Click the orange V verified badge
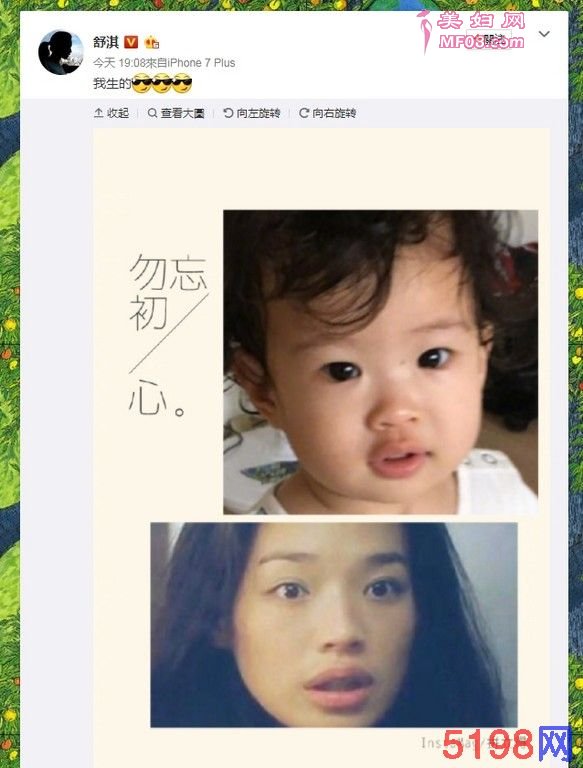This screenshot has width=583, height=768. pyautogui.click(x=131, y=42)
